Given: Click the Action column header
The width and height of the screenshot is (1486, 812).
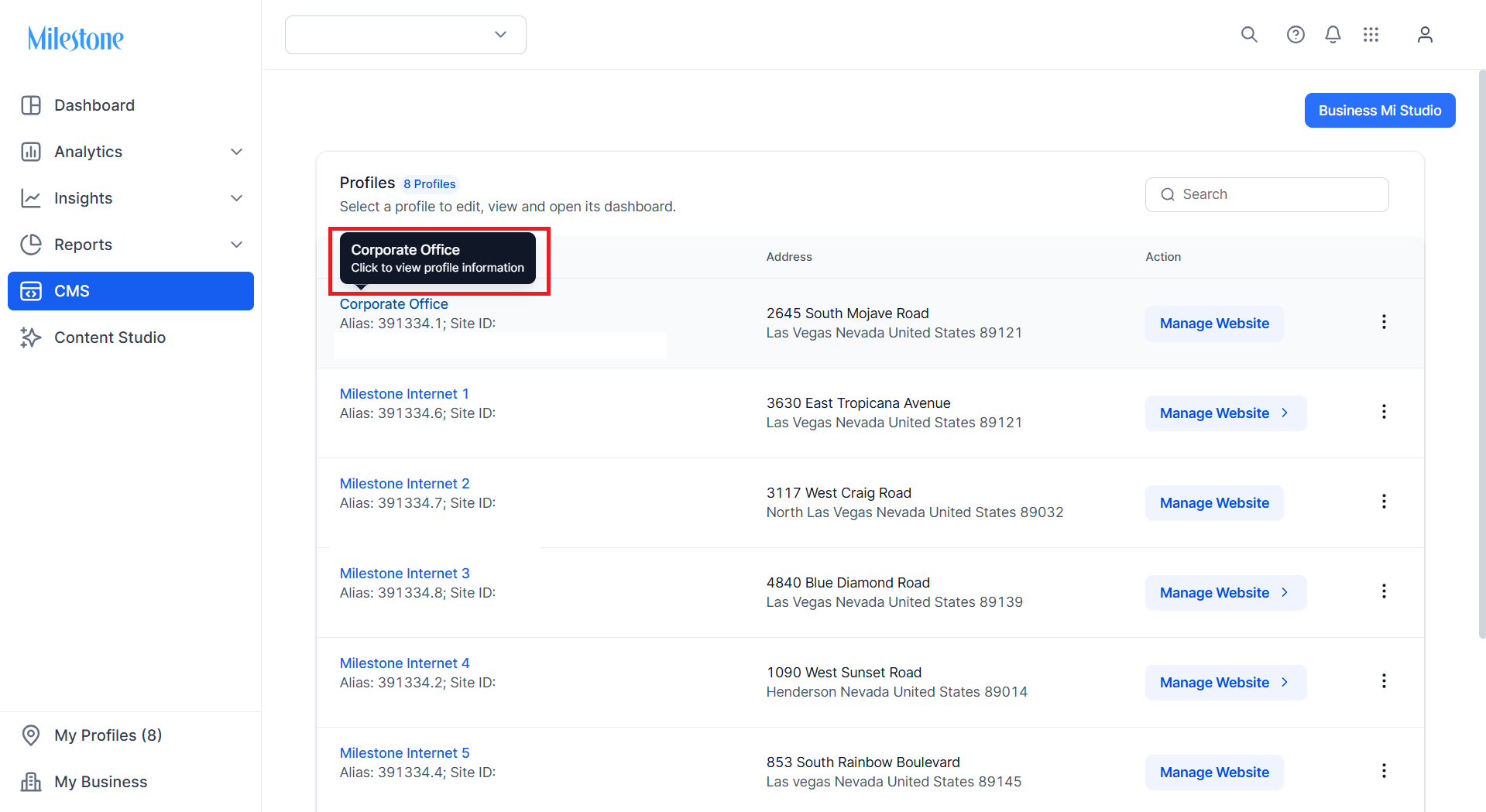Looking at the screenshot, I should tap(1163, 257).
